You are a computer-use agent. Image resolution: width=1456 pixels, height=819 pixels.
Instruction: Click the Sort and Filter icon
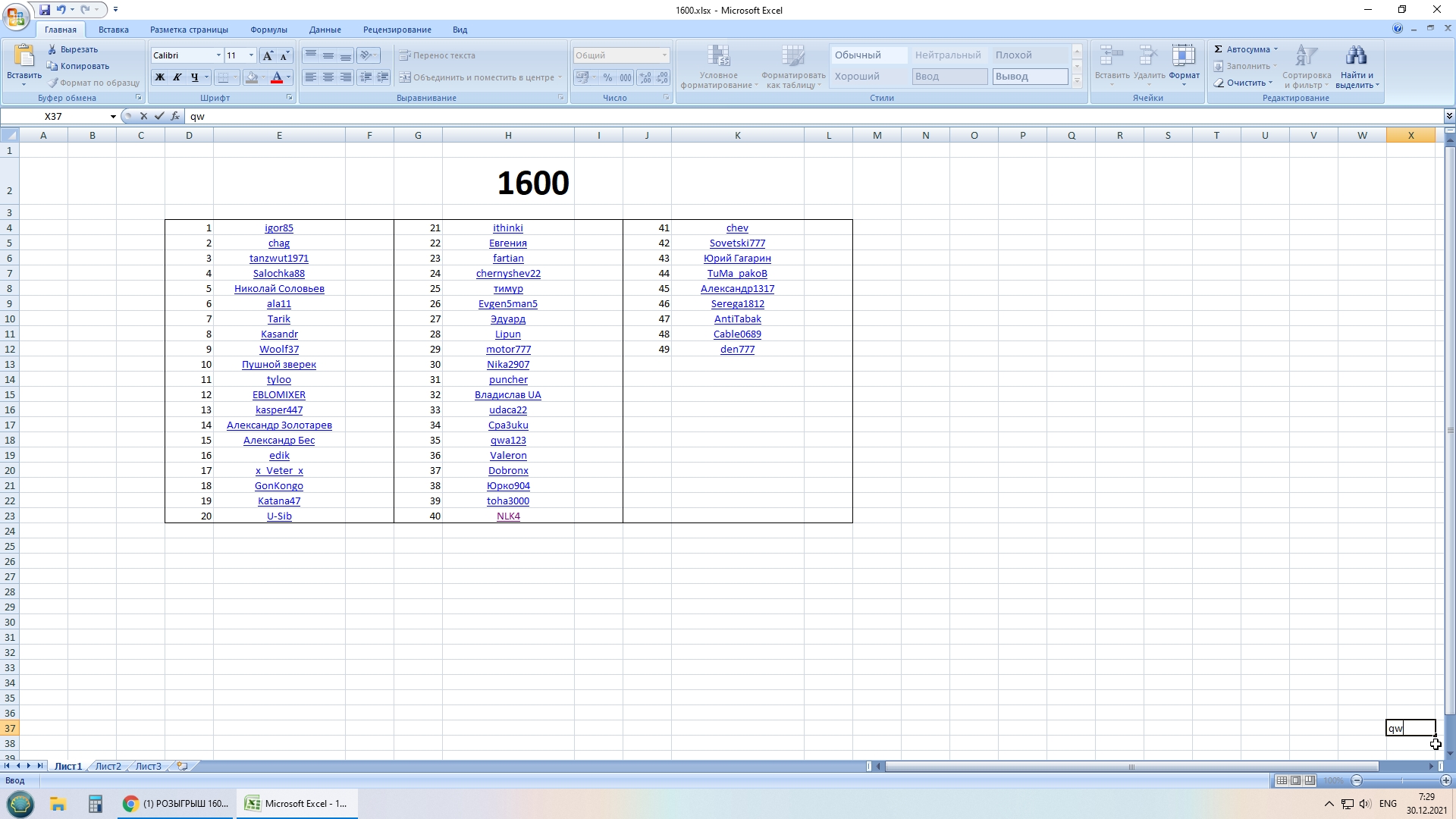click(x=1307, y=57)
